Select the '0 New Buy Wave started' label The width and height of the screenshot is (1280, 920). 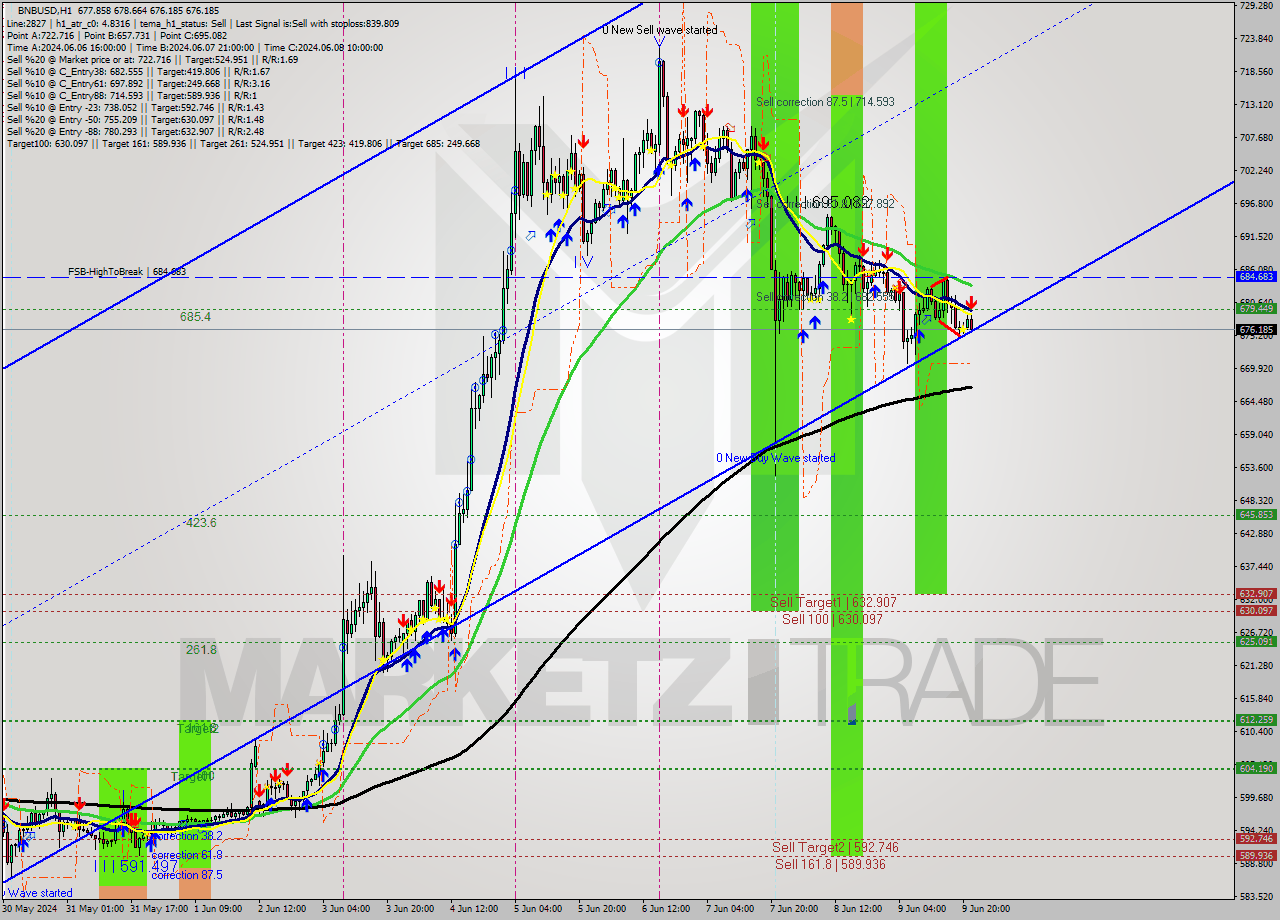click(775, 458)
